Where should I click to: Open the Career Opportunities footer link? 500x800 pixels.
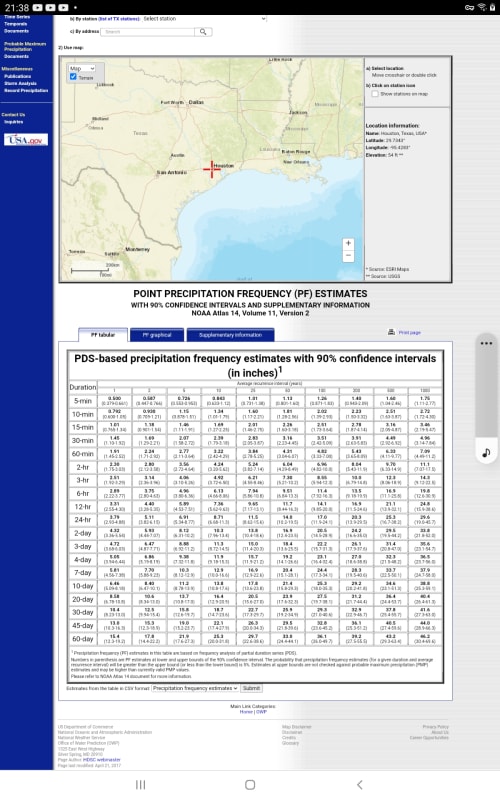click(x=429, y=738)
